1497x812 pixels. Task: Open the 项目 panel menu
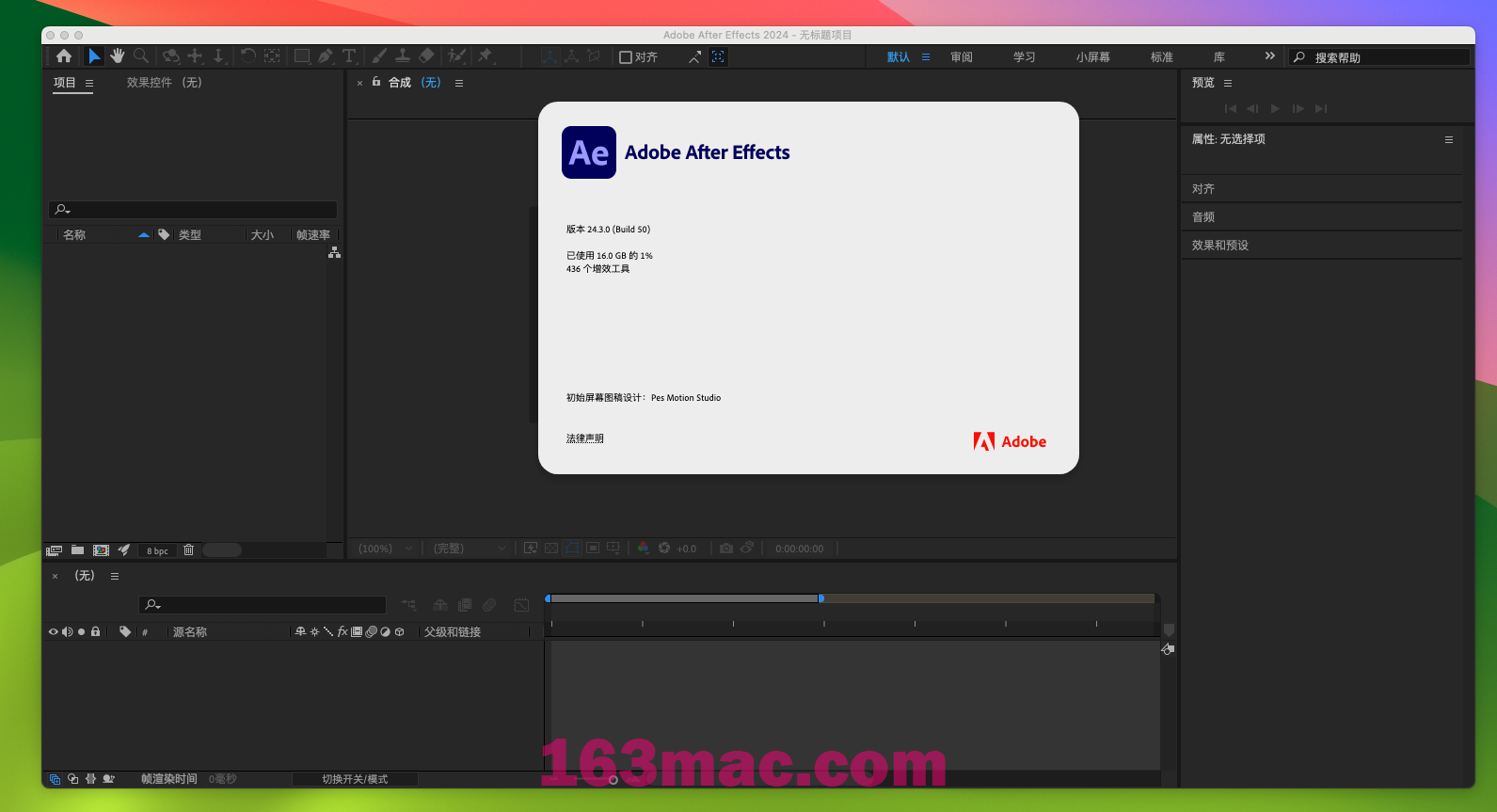[x=89, y=83]
